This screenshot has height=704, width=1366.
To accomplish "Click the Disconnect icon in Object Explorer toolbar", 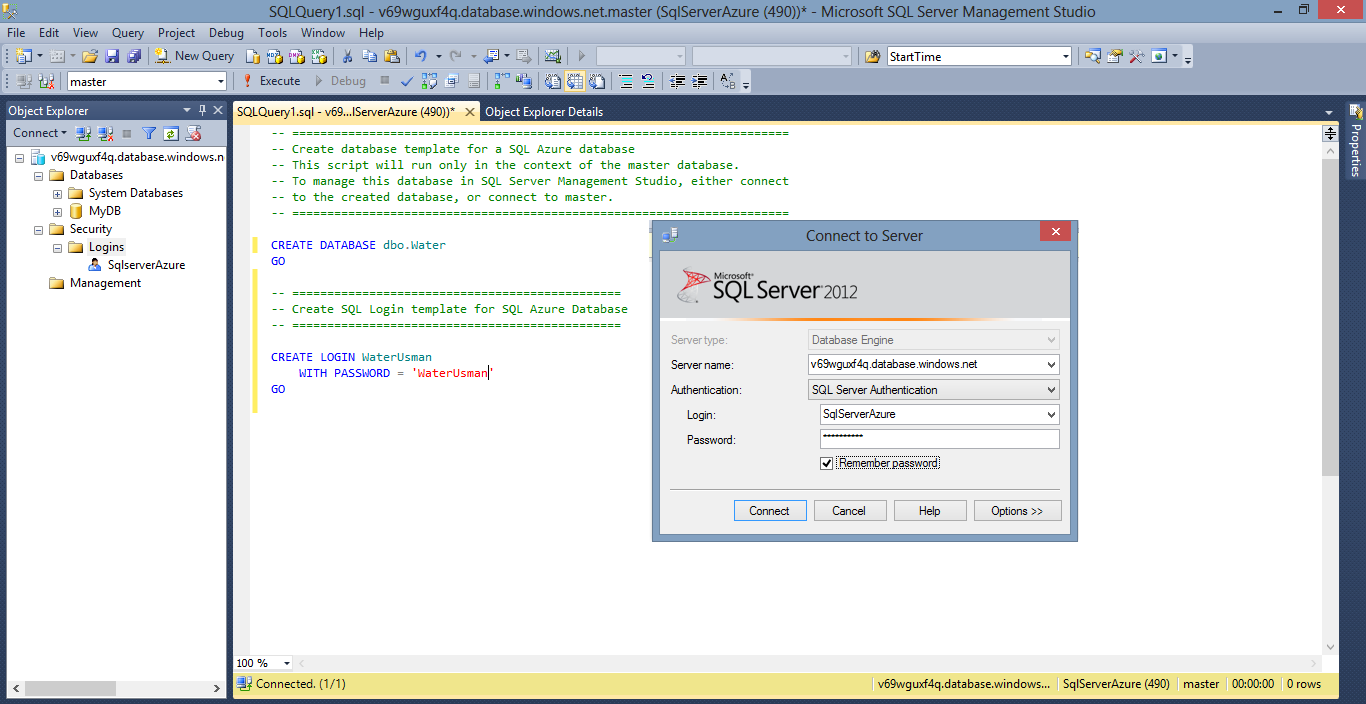I will pos(105,133).
